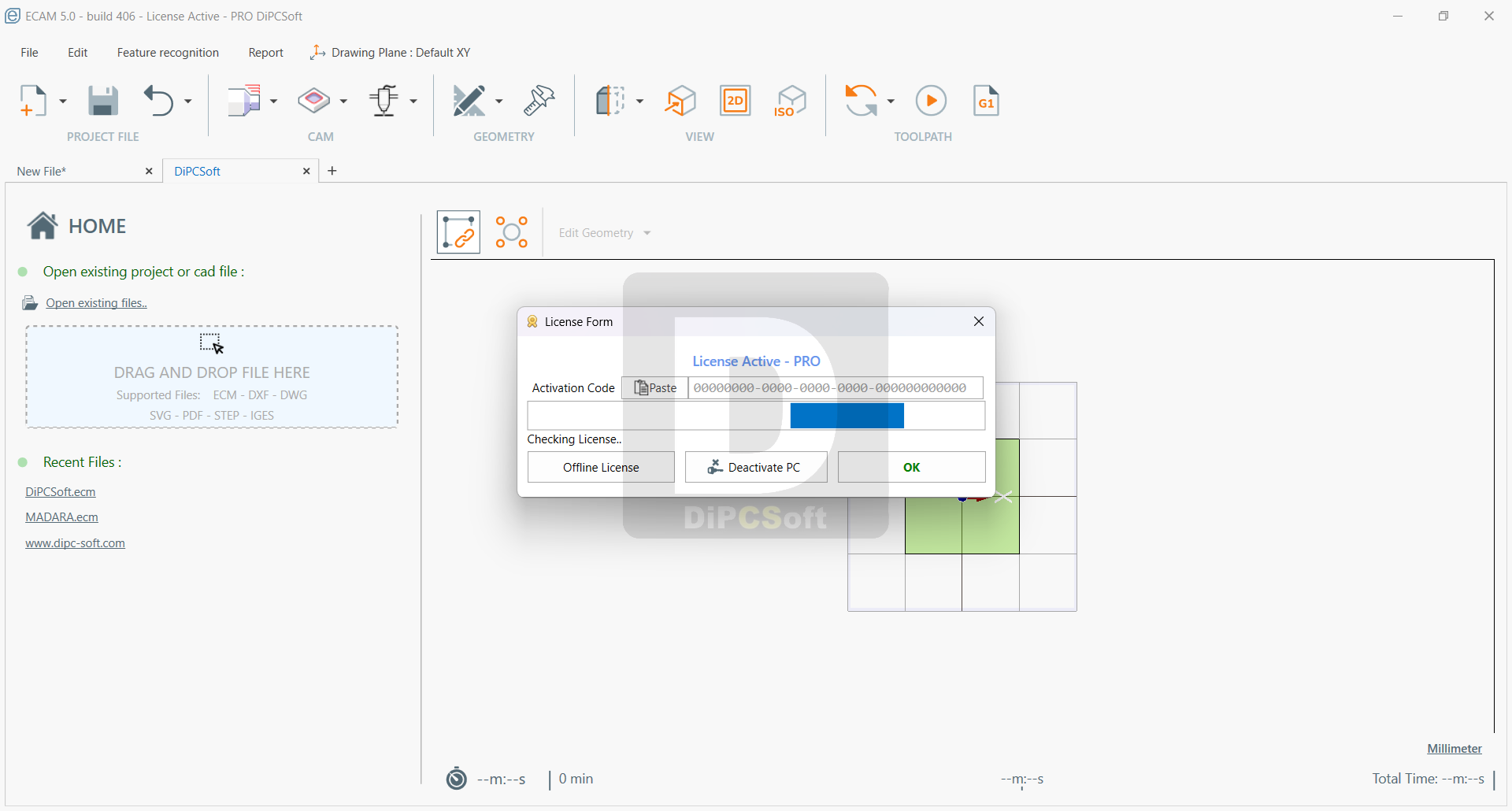
Task: Click the Open existing files link
Action: 96,303
